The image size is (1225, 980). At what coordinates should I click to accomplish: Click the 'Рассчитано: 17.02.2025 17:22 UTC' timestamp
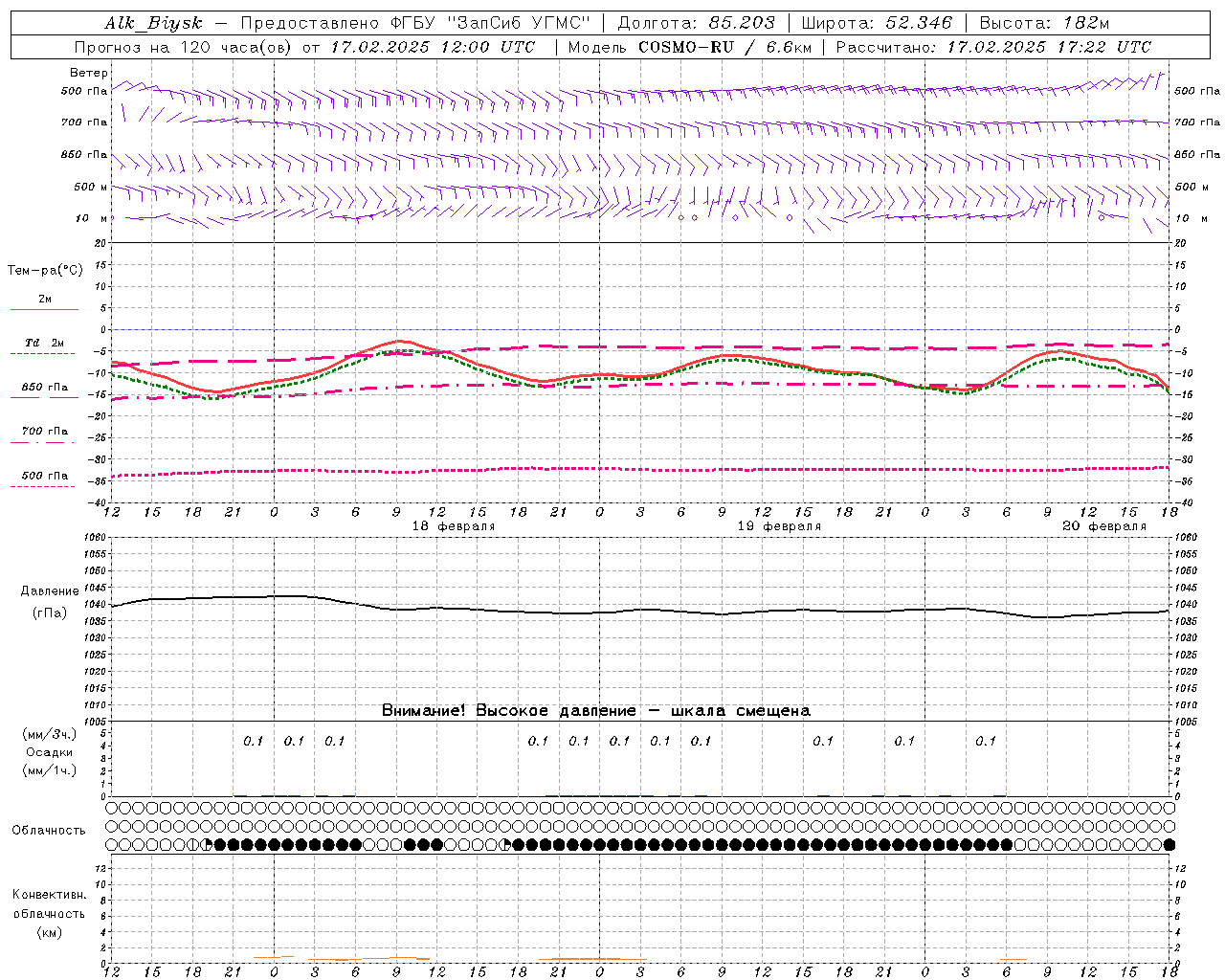pos(993,47)
